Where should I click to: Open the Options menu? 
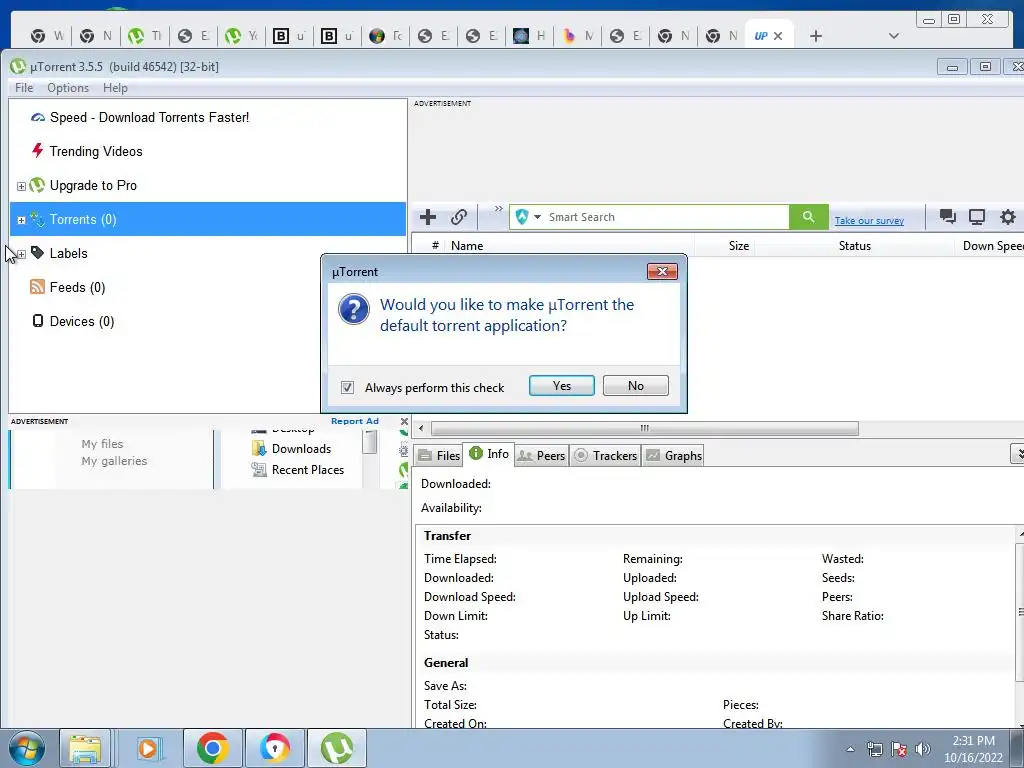tap(68, 88)
